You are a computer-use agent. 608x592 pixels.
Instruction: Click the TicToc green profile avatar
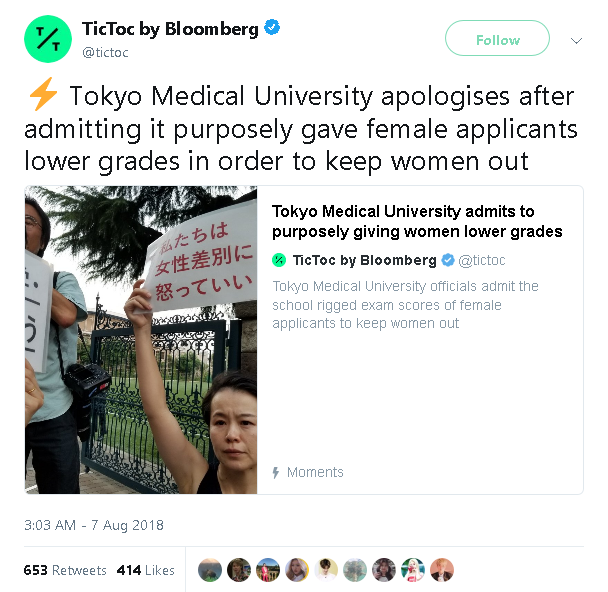(x=48, y=39)
